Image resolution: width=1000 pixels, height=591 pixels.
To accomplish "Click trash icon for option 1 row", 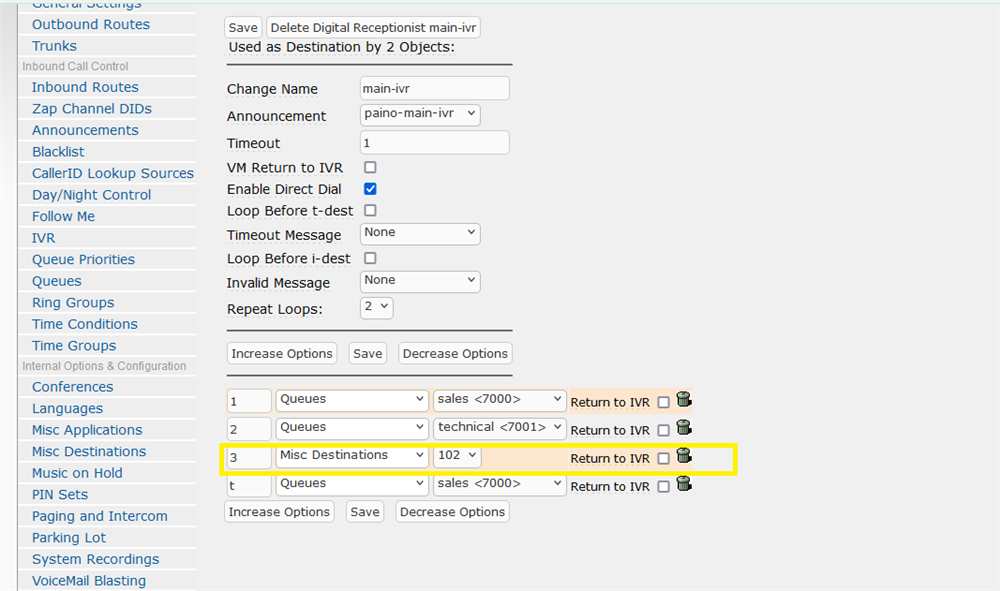I will click(684, 400).
